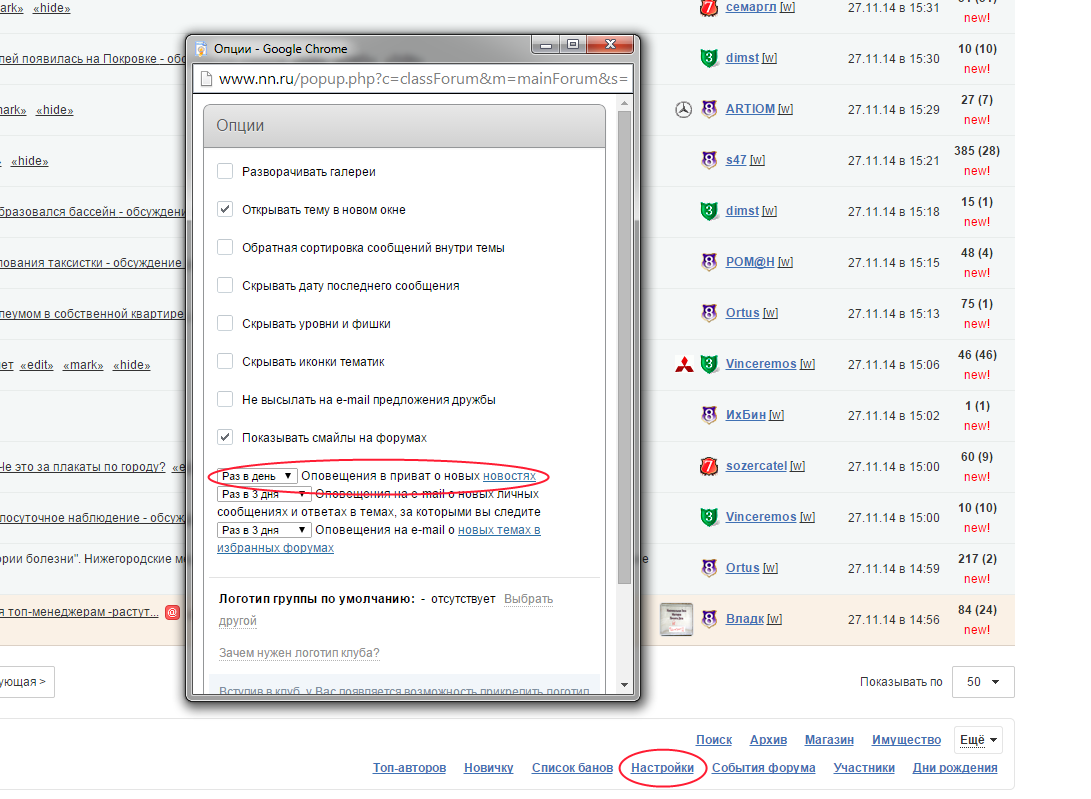The width and height of the screenshot is (1091, 799).
Task: Check Скрывать иконки тематик option
Action: (225, 361)
